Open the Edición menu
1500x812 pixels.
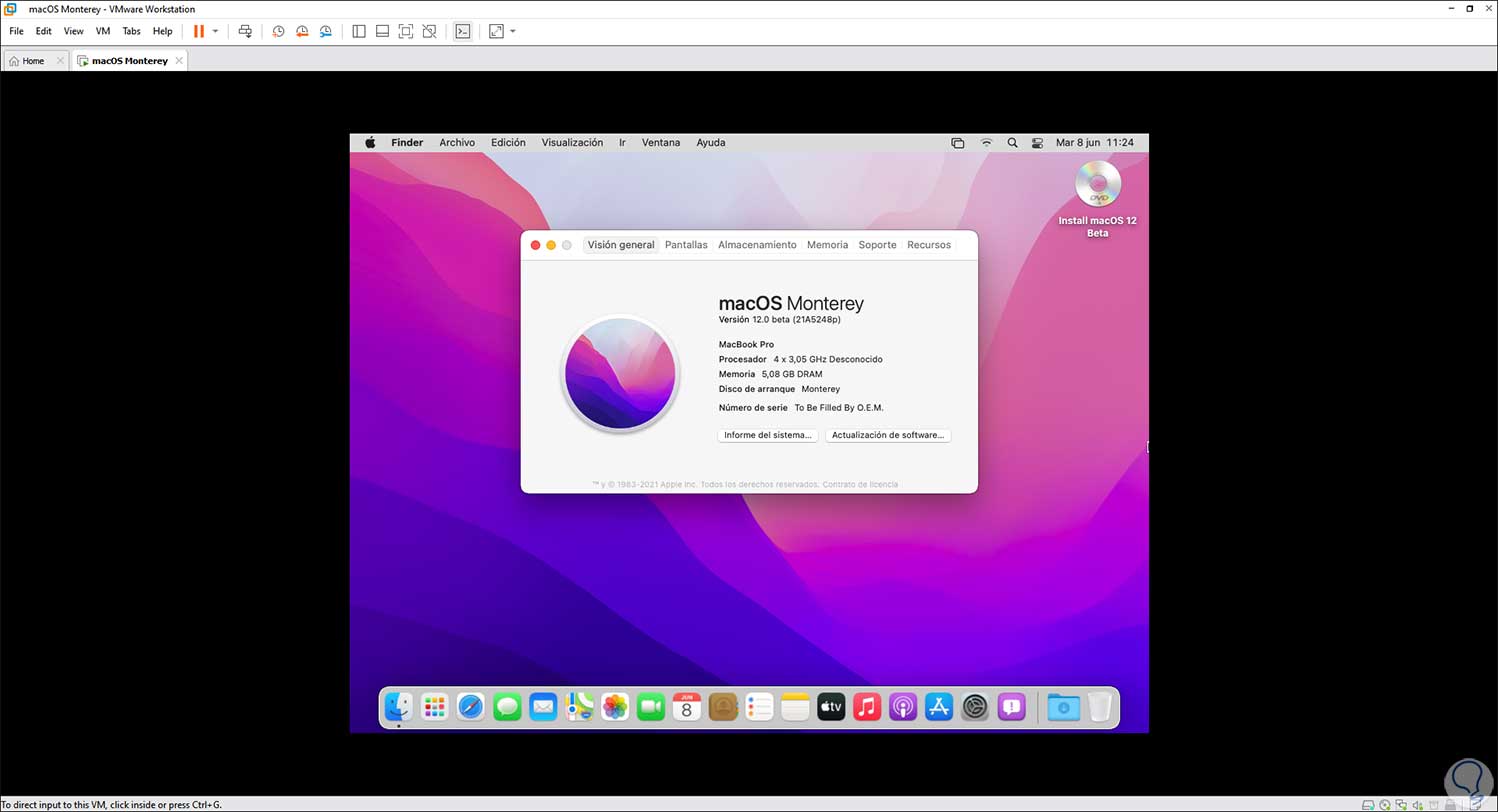pos(508,143)
